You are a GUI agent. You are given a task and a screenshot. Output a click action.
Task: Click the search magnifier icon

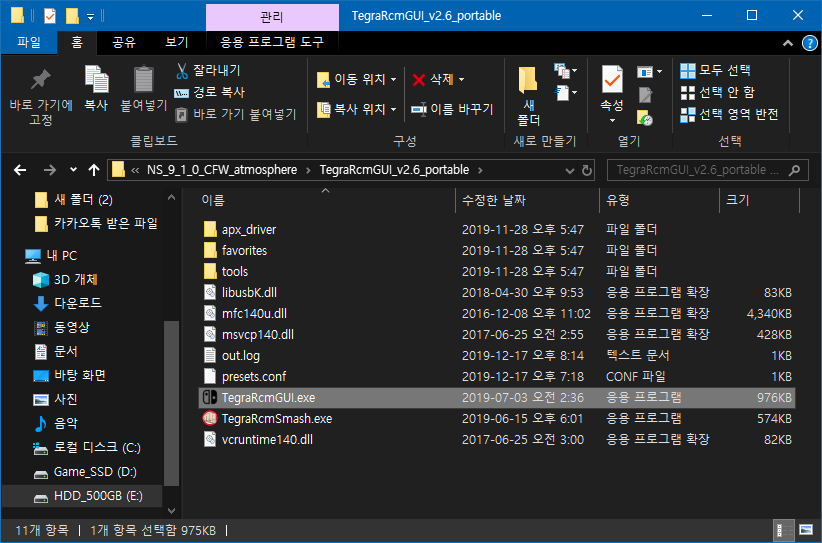[x=794, y=170]
